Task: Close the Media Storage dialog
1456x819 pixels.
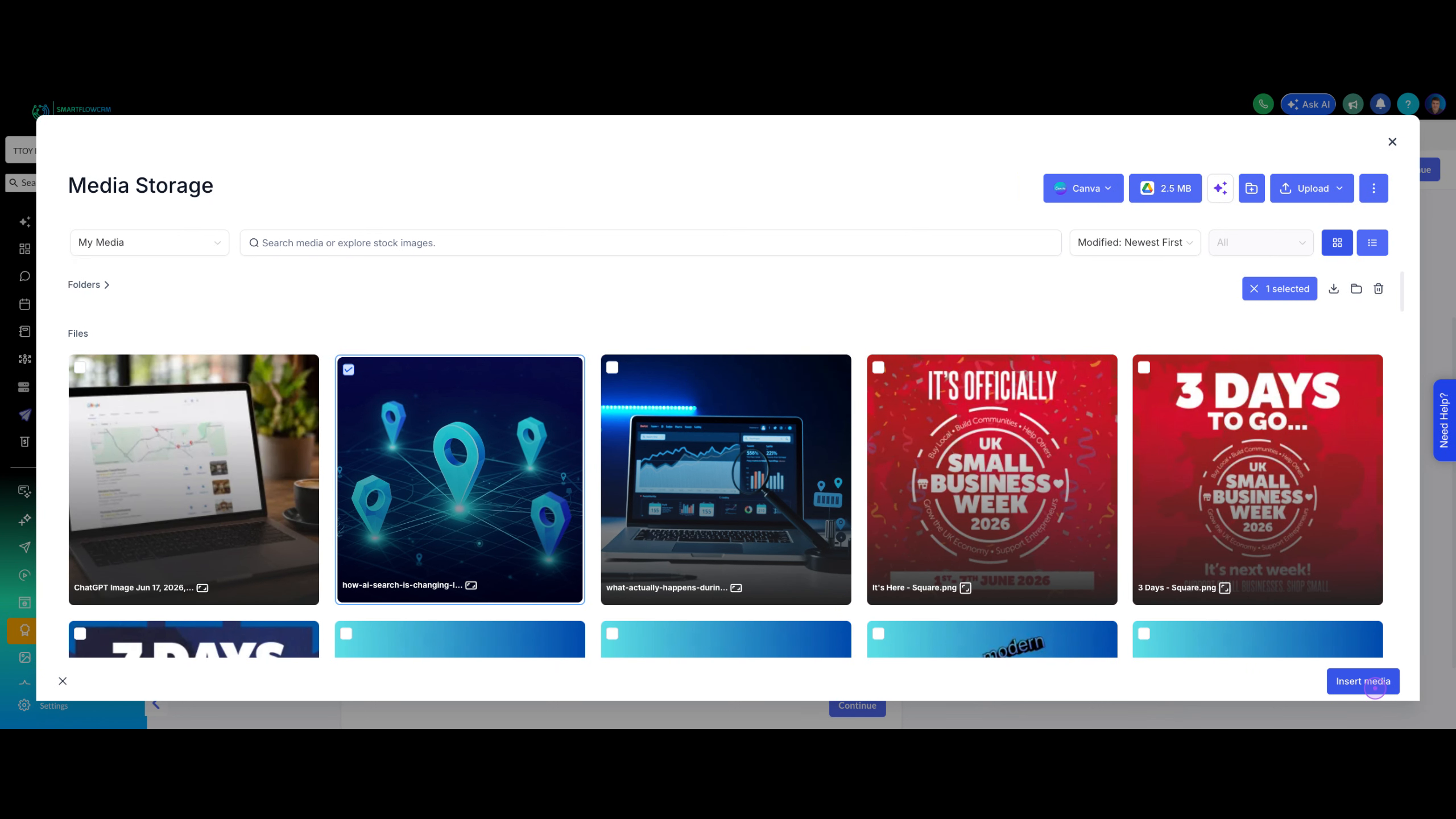Action: tap(1392, 142)
